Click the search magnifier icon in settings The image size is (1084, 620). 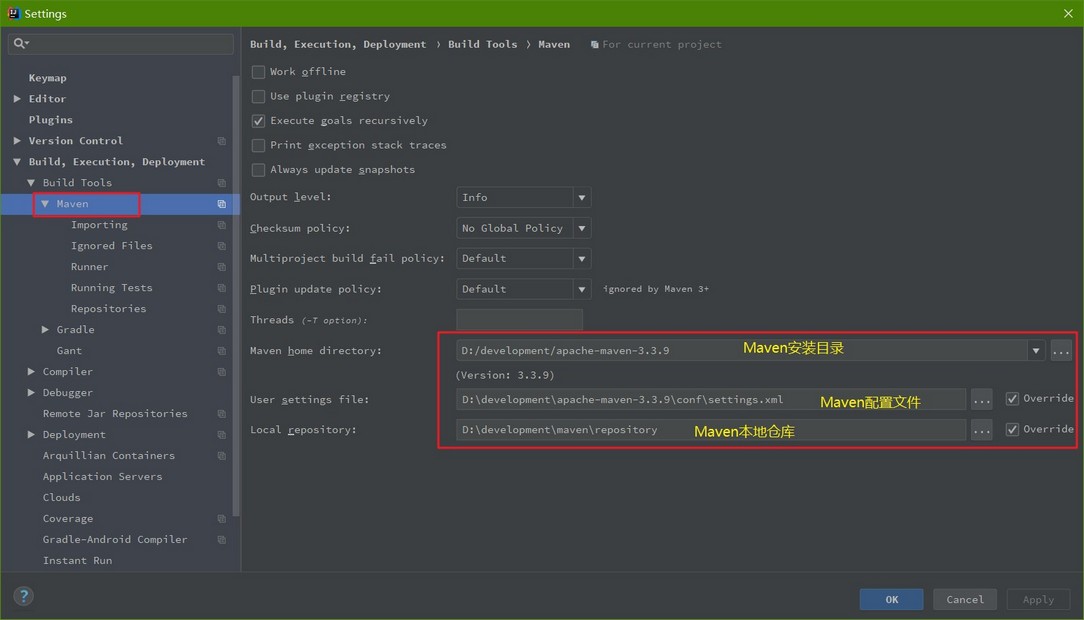point(20,44)
